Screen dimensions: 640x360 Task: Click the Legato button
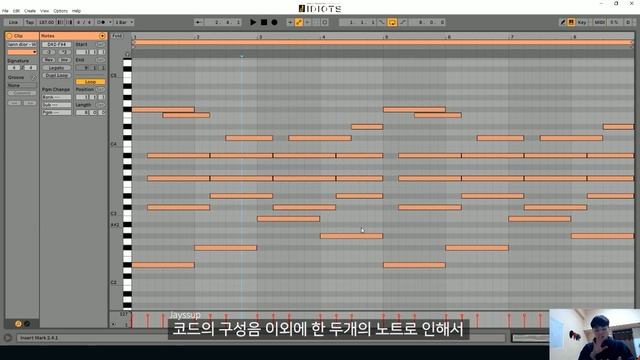(57, 68)
